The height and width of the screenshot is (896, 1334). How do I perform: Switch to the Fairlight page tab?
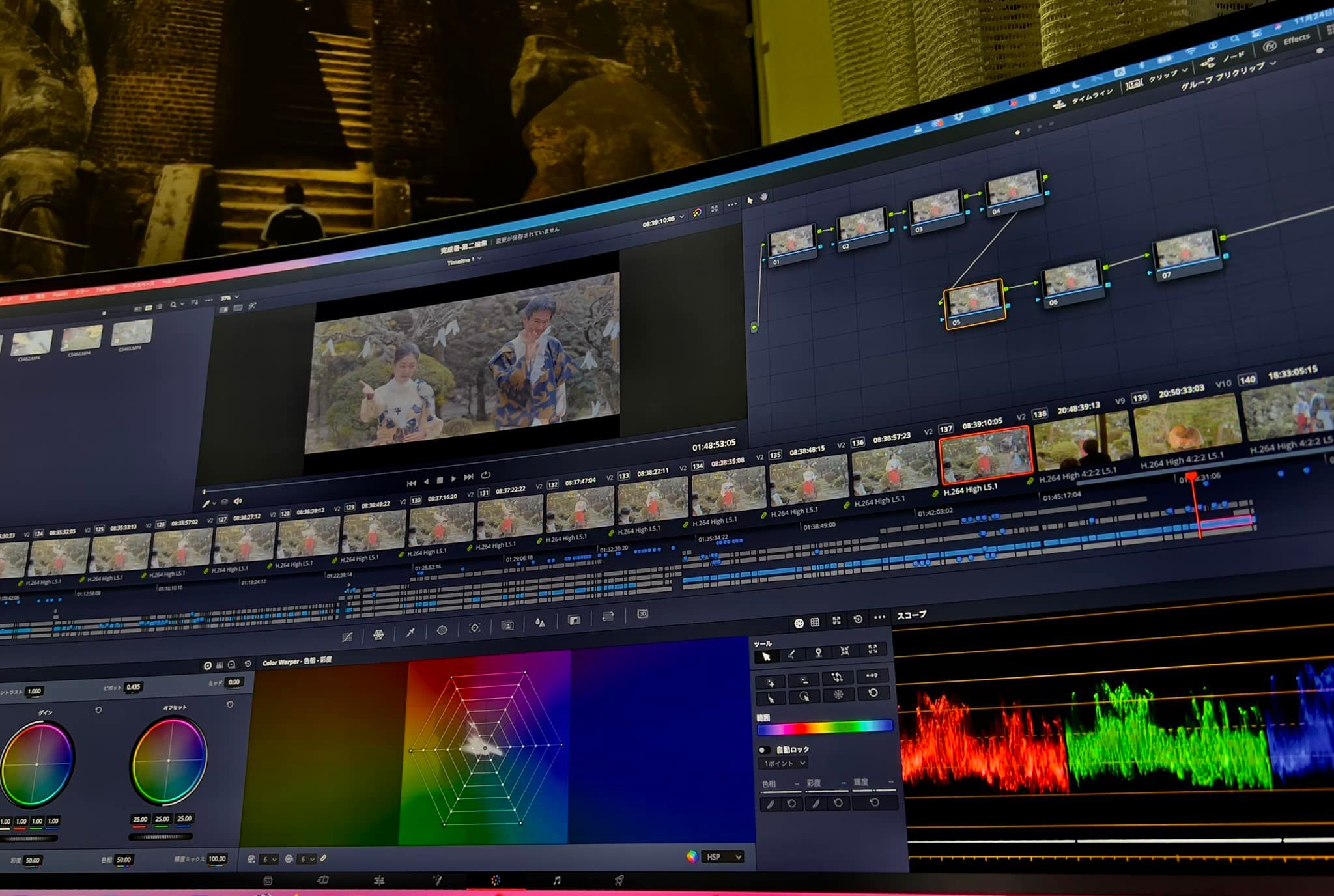557,880
